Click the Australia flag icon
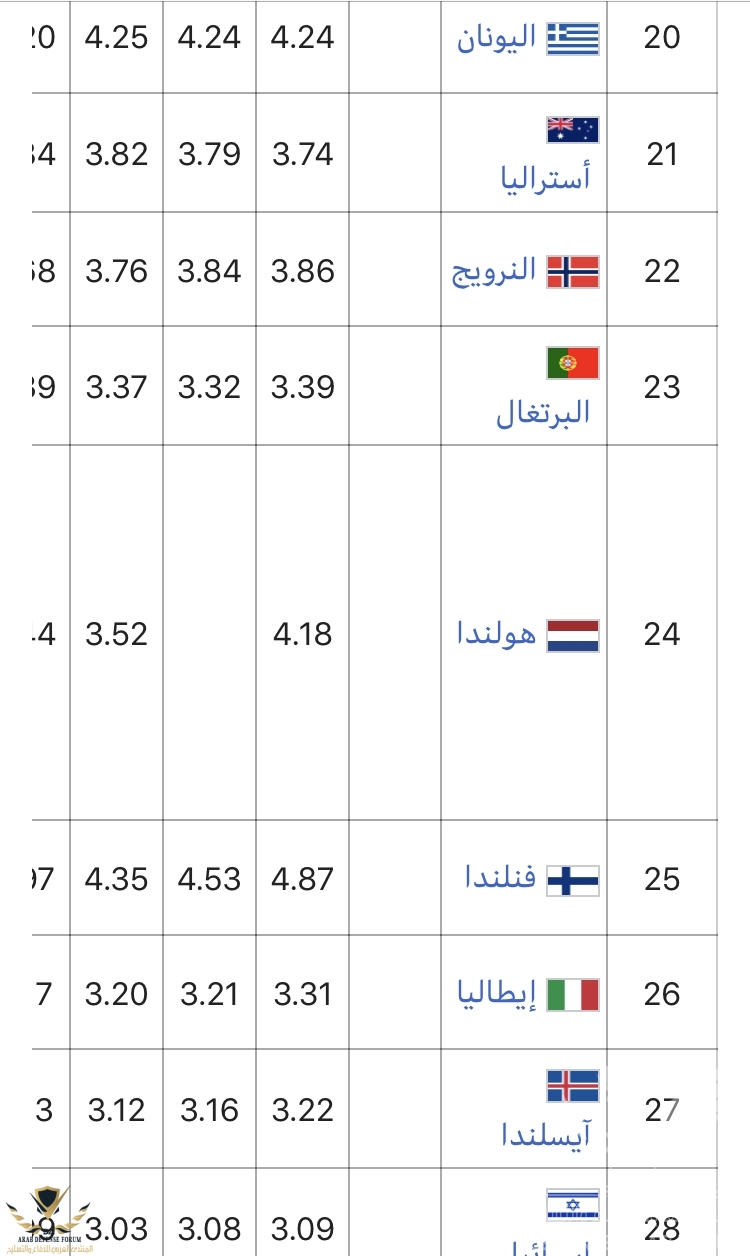The width and height of the screenshot is (750, 1256). coord(573,130)
